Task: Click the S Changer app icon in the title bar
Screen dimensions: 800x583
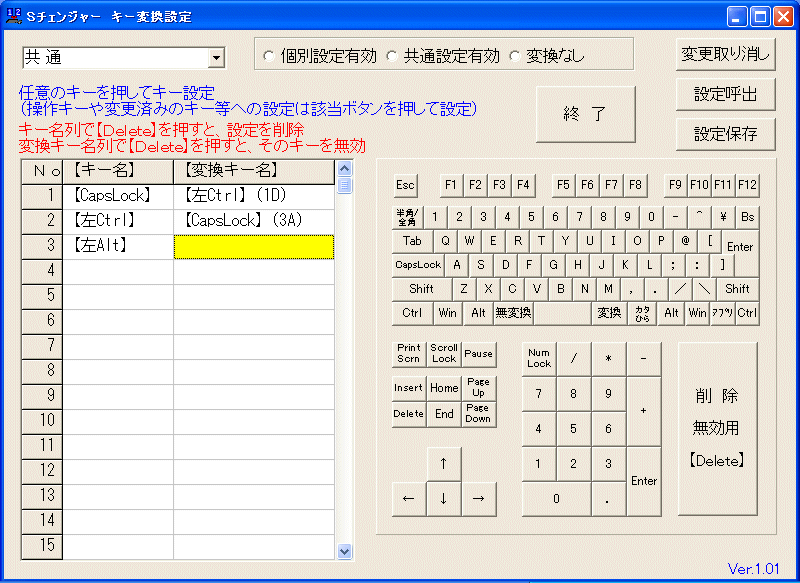Action: 14,16
